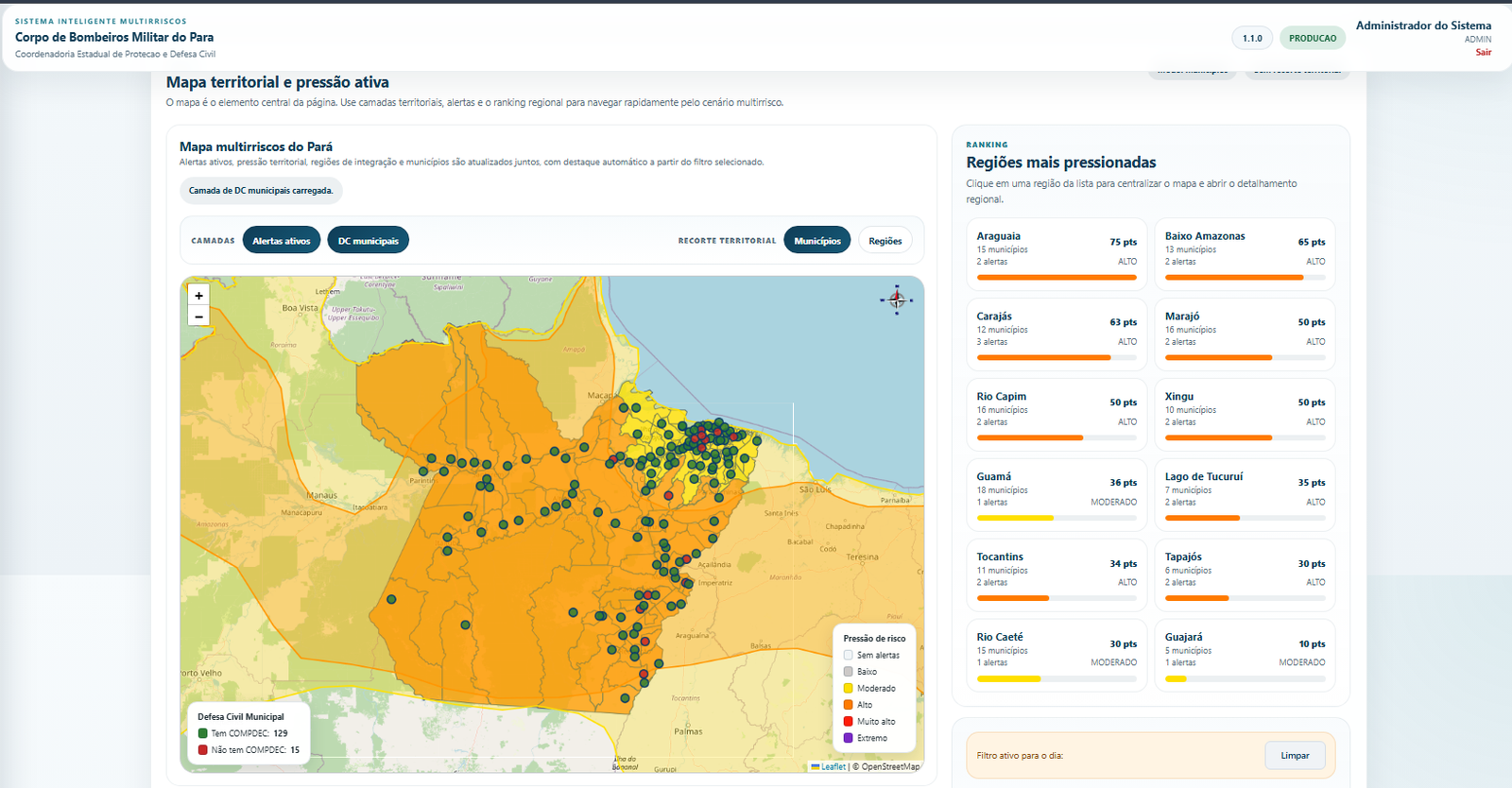Click the purple Extremo color swatch

[x=848, y=738]
